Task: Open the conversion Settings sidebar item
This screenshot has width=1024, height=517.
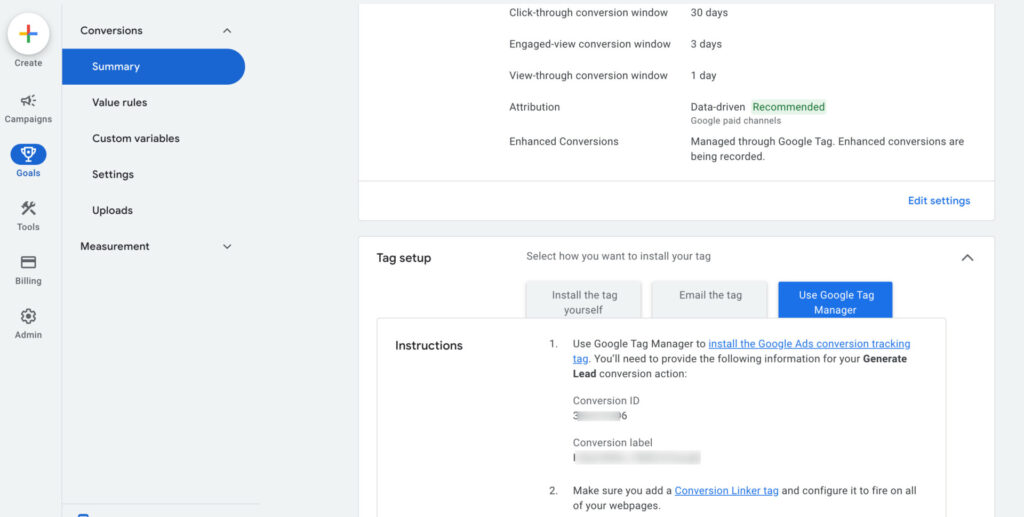Action: [112, 175]
